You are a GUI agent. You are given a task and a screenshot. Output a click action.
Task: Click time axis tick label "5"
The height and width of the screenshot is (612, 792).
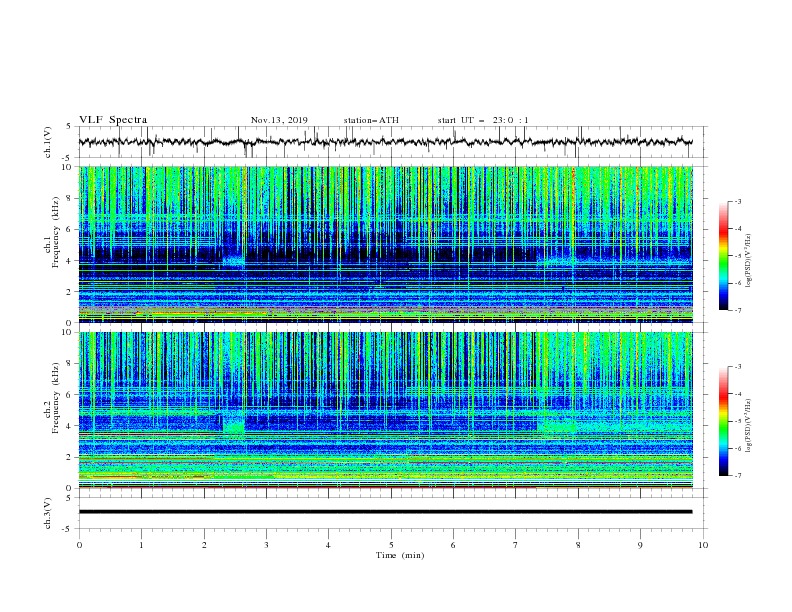[x=391, y=545]
